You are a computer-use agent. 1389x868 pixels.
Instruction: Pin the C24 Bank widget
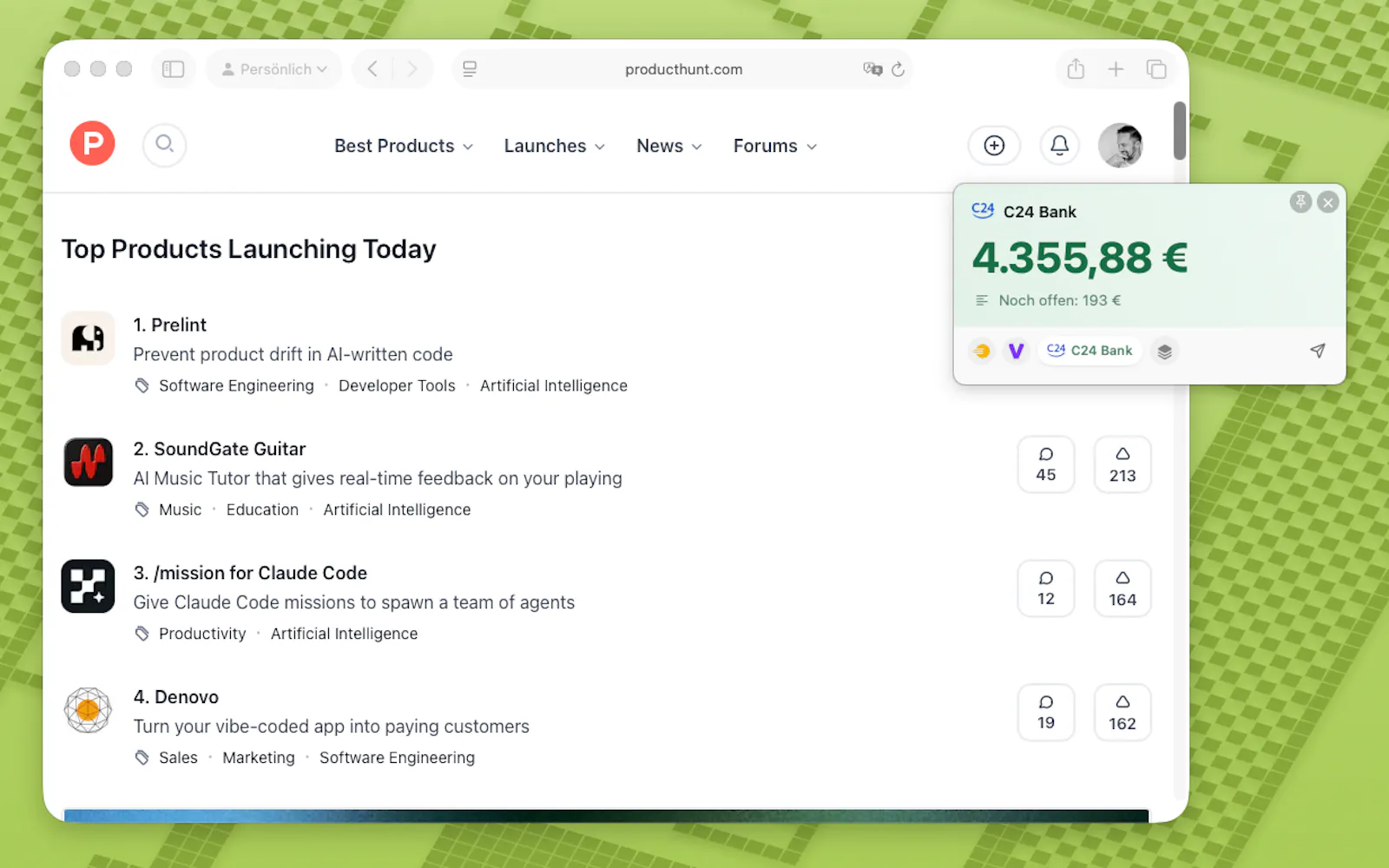[1300, 202]
